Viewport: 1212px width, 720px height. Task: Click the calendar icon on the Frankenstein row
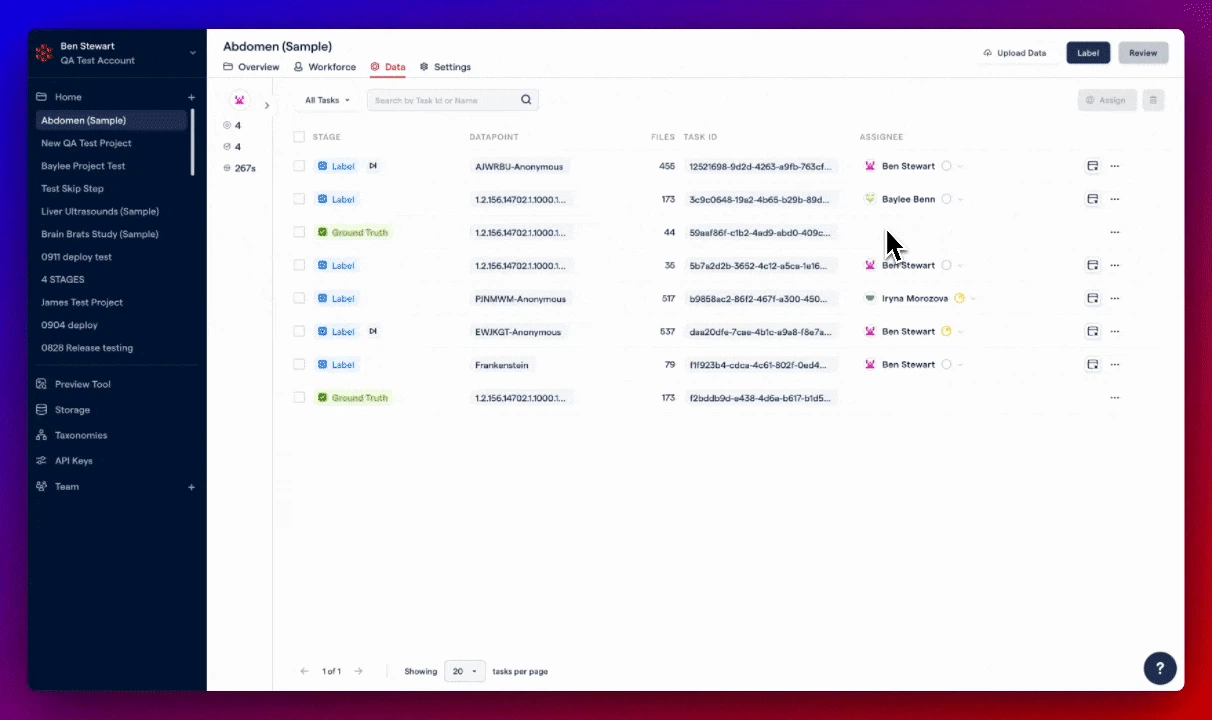[1092, 364]
